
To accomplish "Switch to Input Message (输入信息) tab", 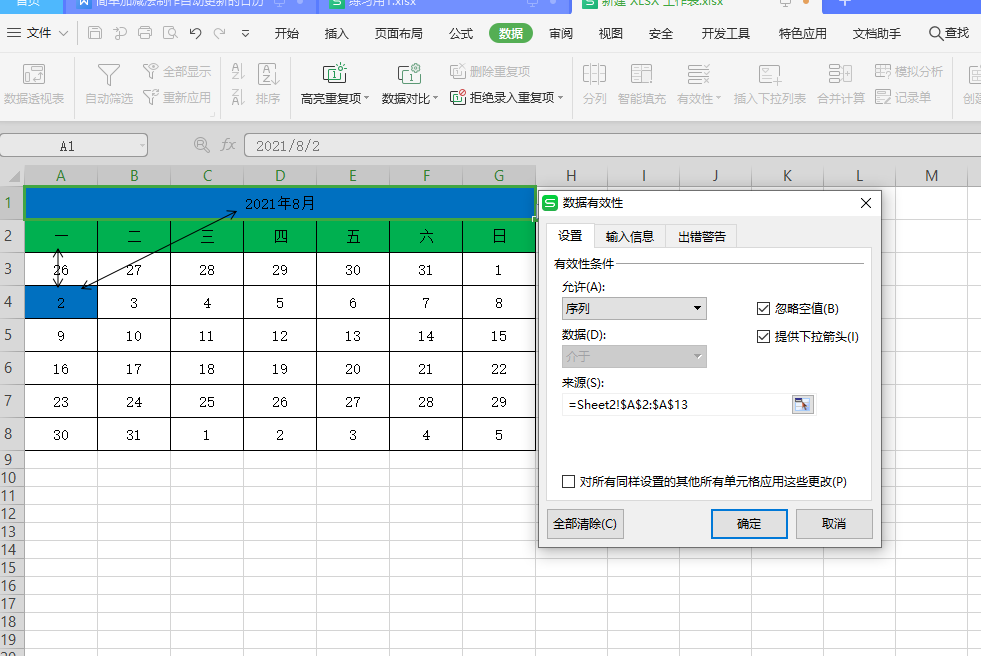I will 629,236.
